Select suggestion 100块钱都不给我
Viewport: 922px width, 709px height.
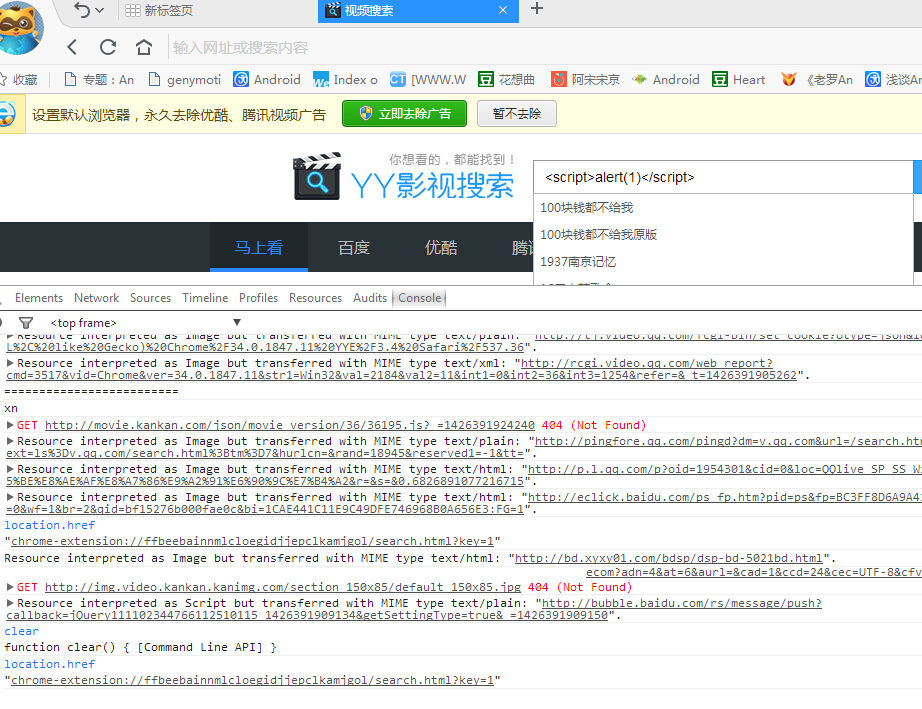(x=723, y=208)
